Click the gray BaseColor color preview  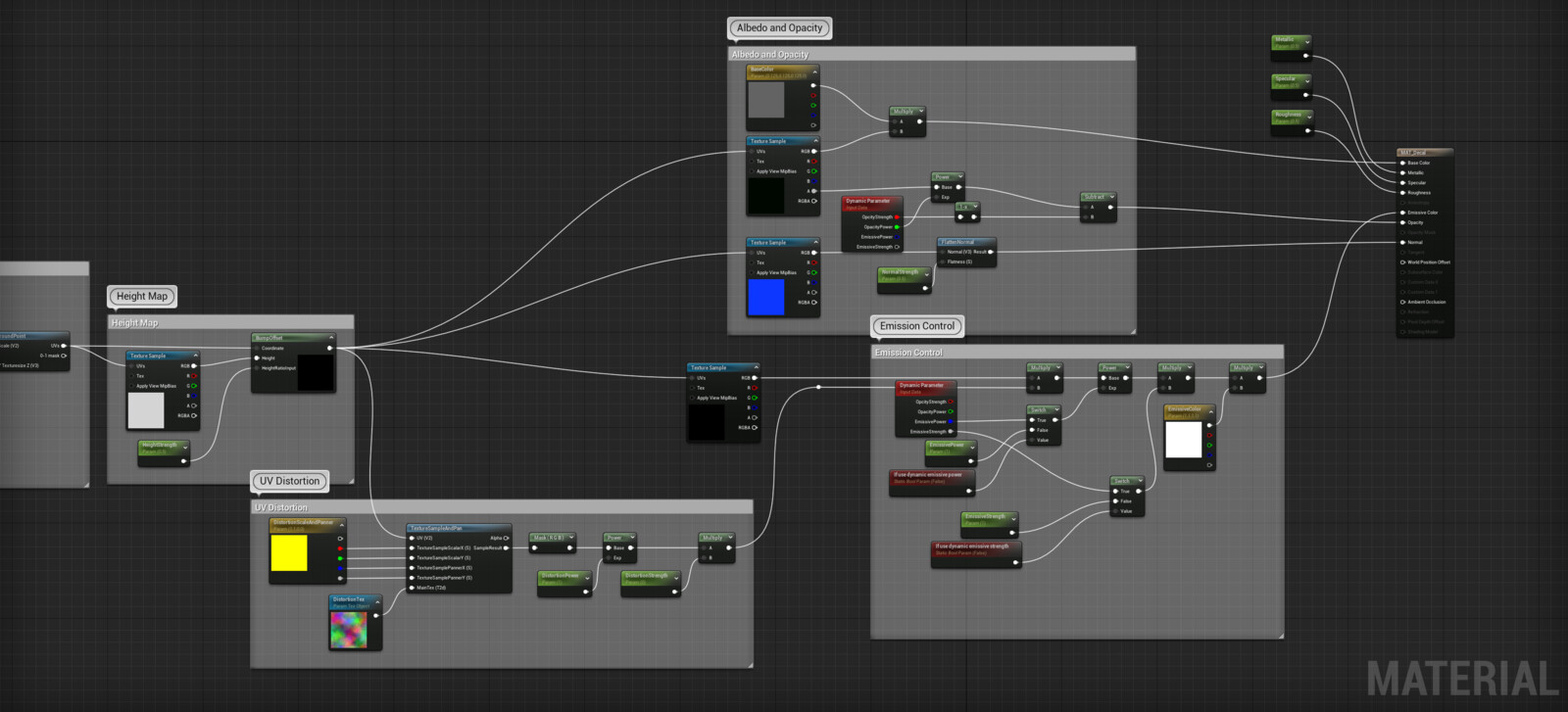click(765, 101)
